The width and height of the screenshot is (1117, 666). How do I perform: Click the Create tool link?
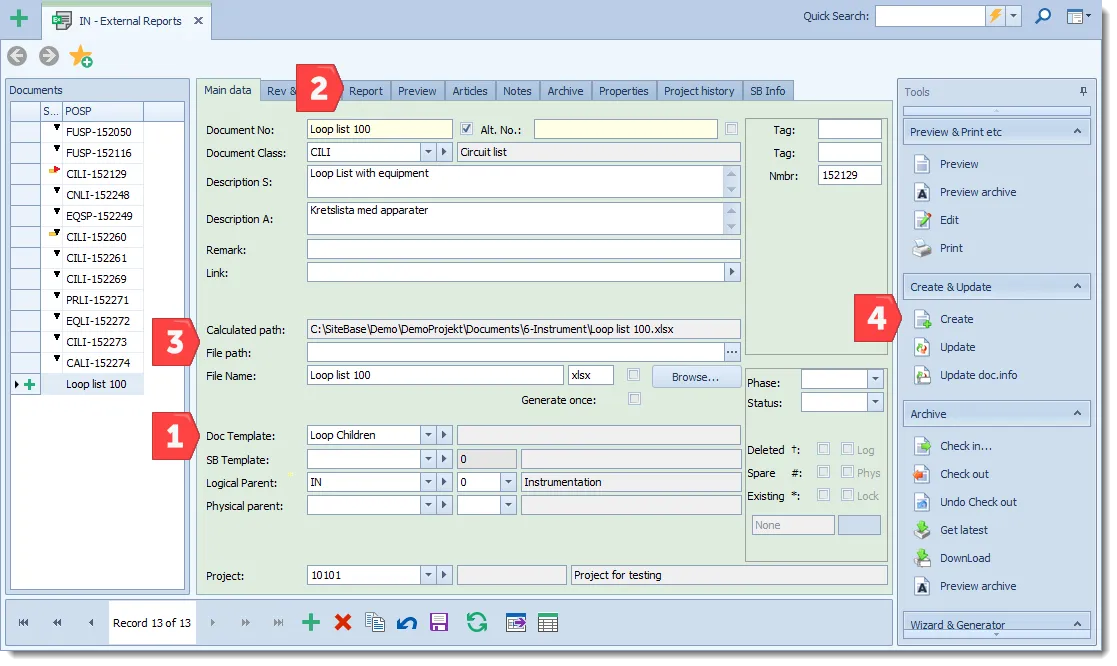pos(956,319)
